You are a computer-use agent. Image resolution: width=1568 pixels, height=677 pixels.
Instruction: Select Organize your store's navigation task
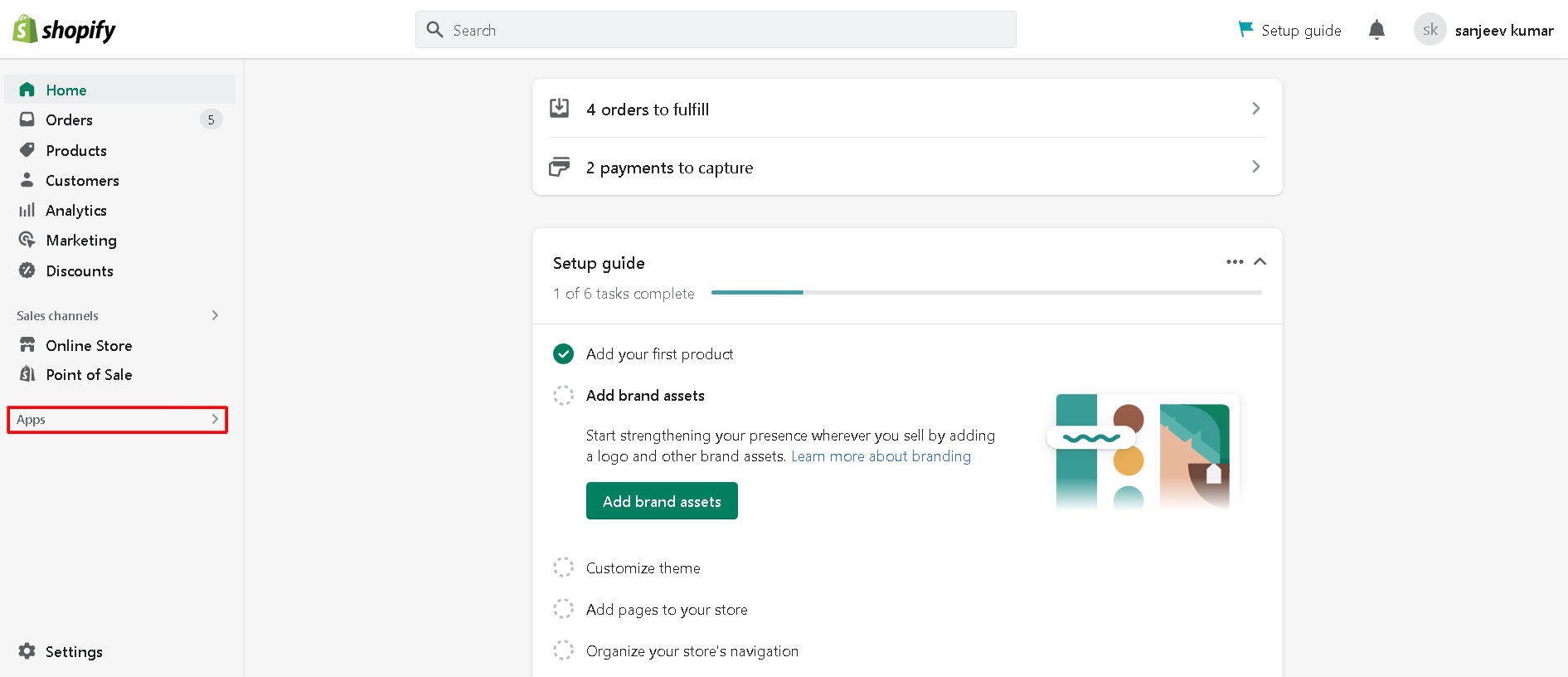(692, 651)
